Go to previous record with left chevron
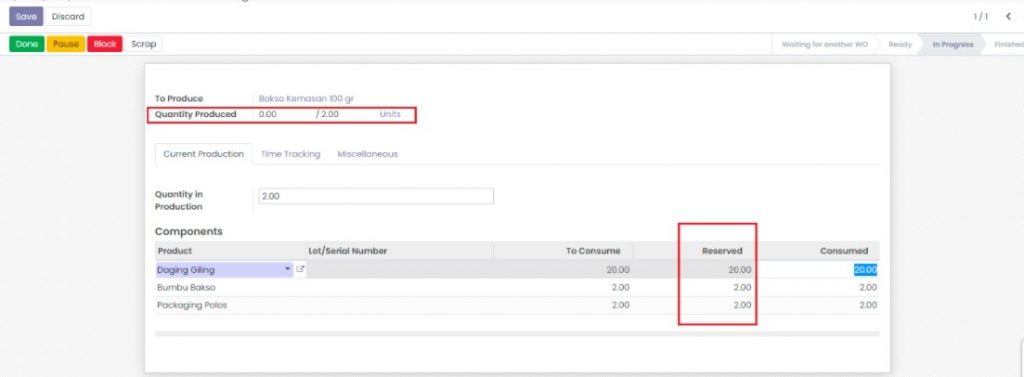Image resolution: width=1024 pixels, height=377 pixels. click(1008, 16)
